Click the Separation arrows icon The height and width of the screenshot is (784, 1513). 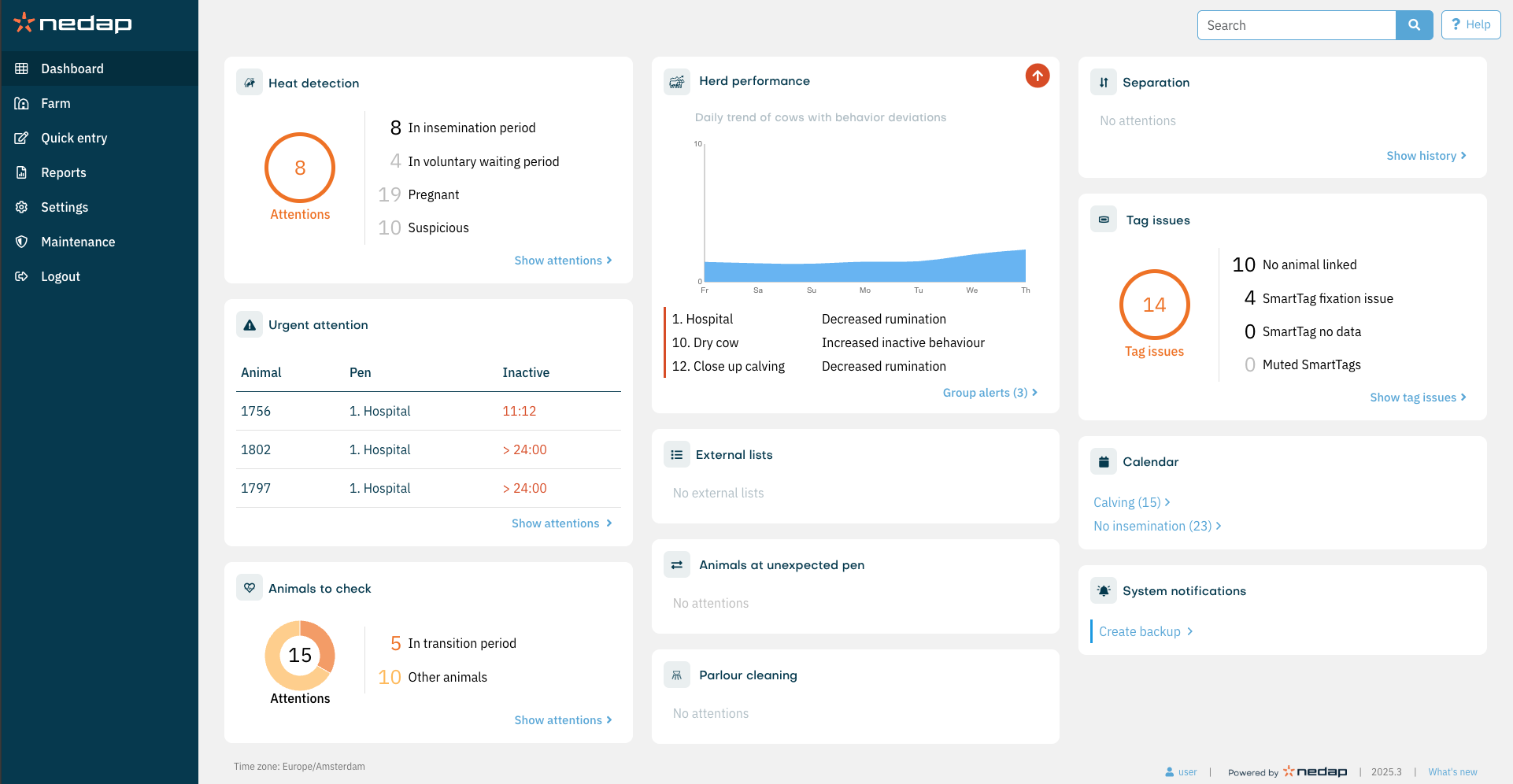tap(1104, 83)
